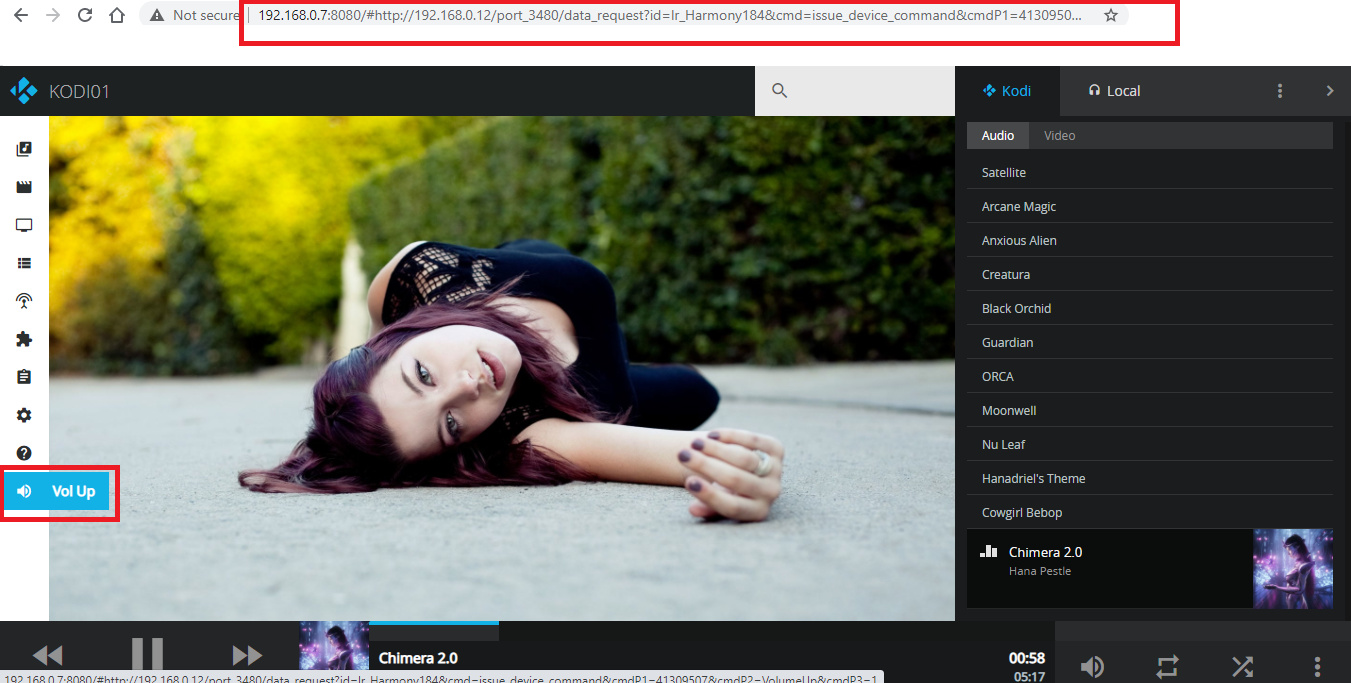Open the broadcast antenna sidebar icon
Viewport: 1351px width, 683px height.
coord(24,301)
